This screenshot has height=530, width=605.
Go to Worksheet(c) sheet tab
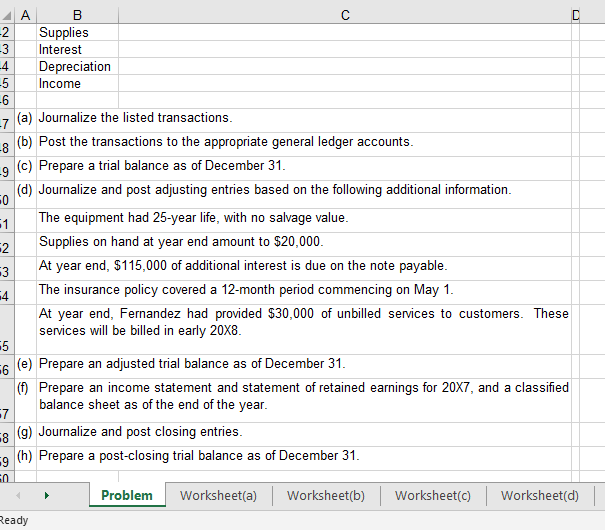tap(433, 495)
